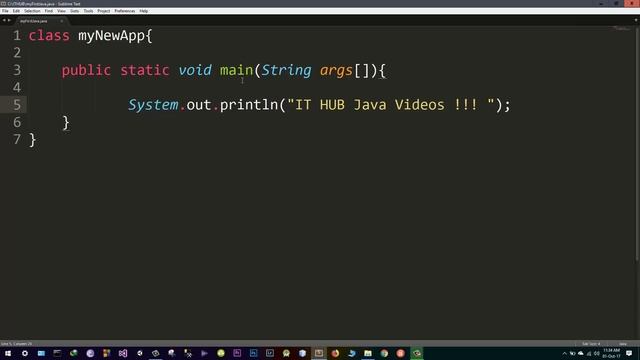This screenshot has height=360, width=640.
Task: Open the green rightmost taskbar app icon
Action: (x=416, y=353)
